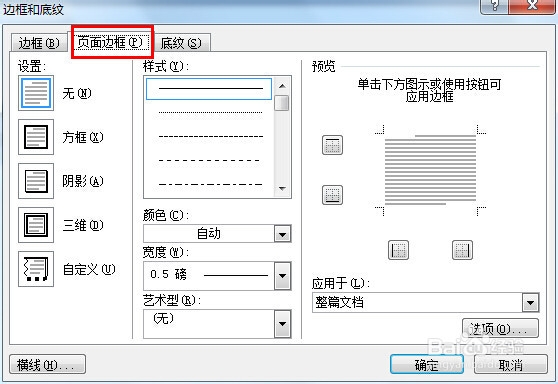Click the 取消 button
This screenshot has height=384, width=558.
511,364
